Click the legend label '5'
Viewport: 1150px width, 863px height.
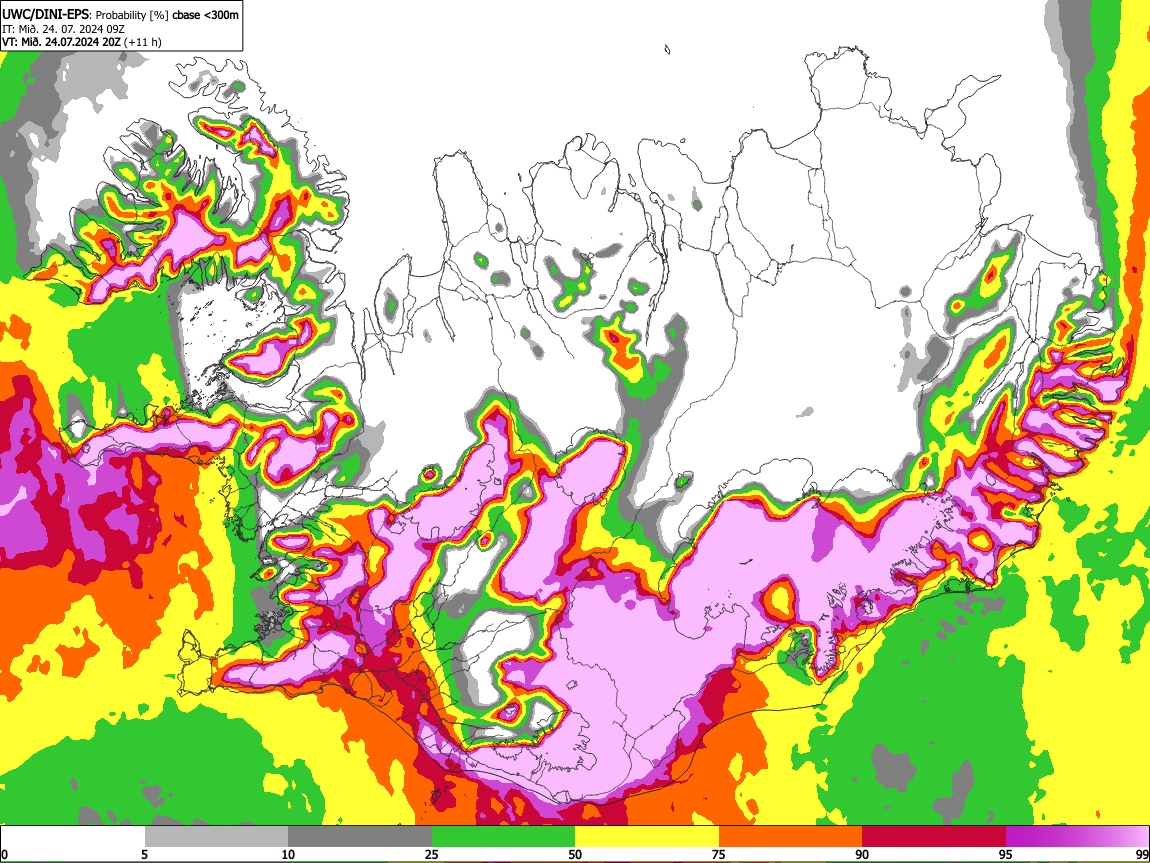click(144, 854)
